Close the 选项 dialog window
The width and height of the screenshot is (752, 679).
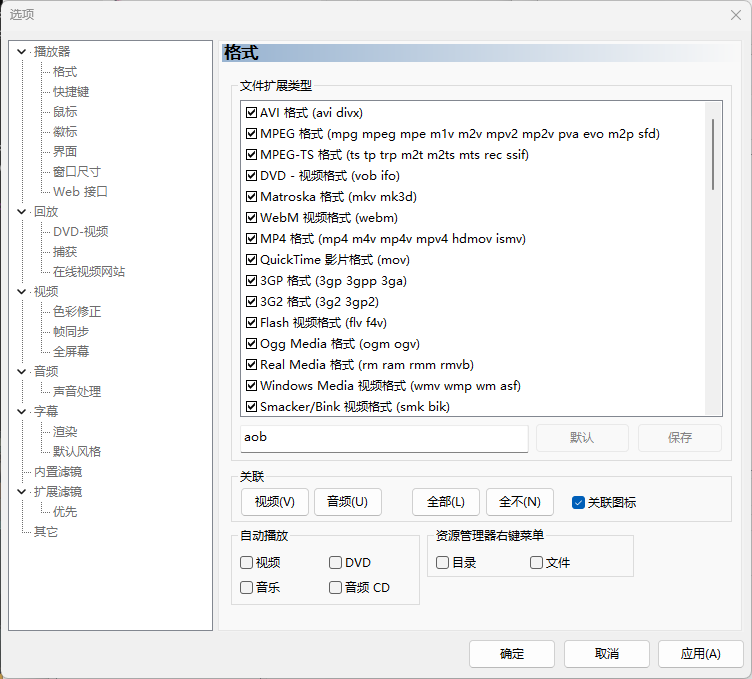(x=736, y=15)
